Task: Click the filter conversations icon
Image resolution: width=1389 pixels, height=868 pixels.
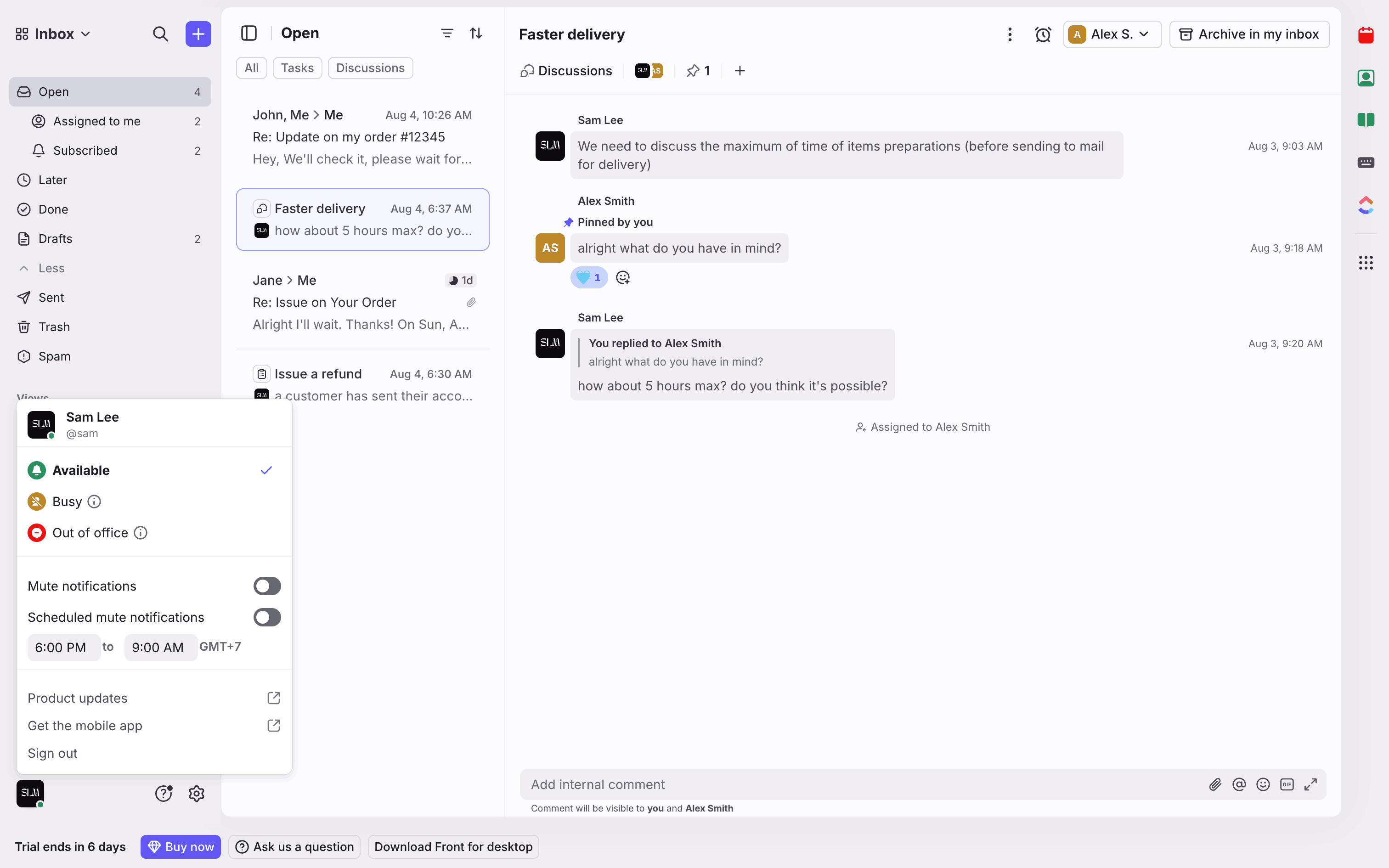Action: pyautogui.click(x=446, y=33)
